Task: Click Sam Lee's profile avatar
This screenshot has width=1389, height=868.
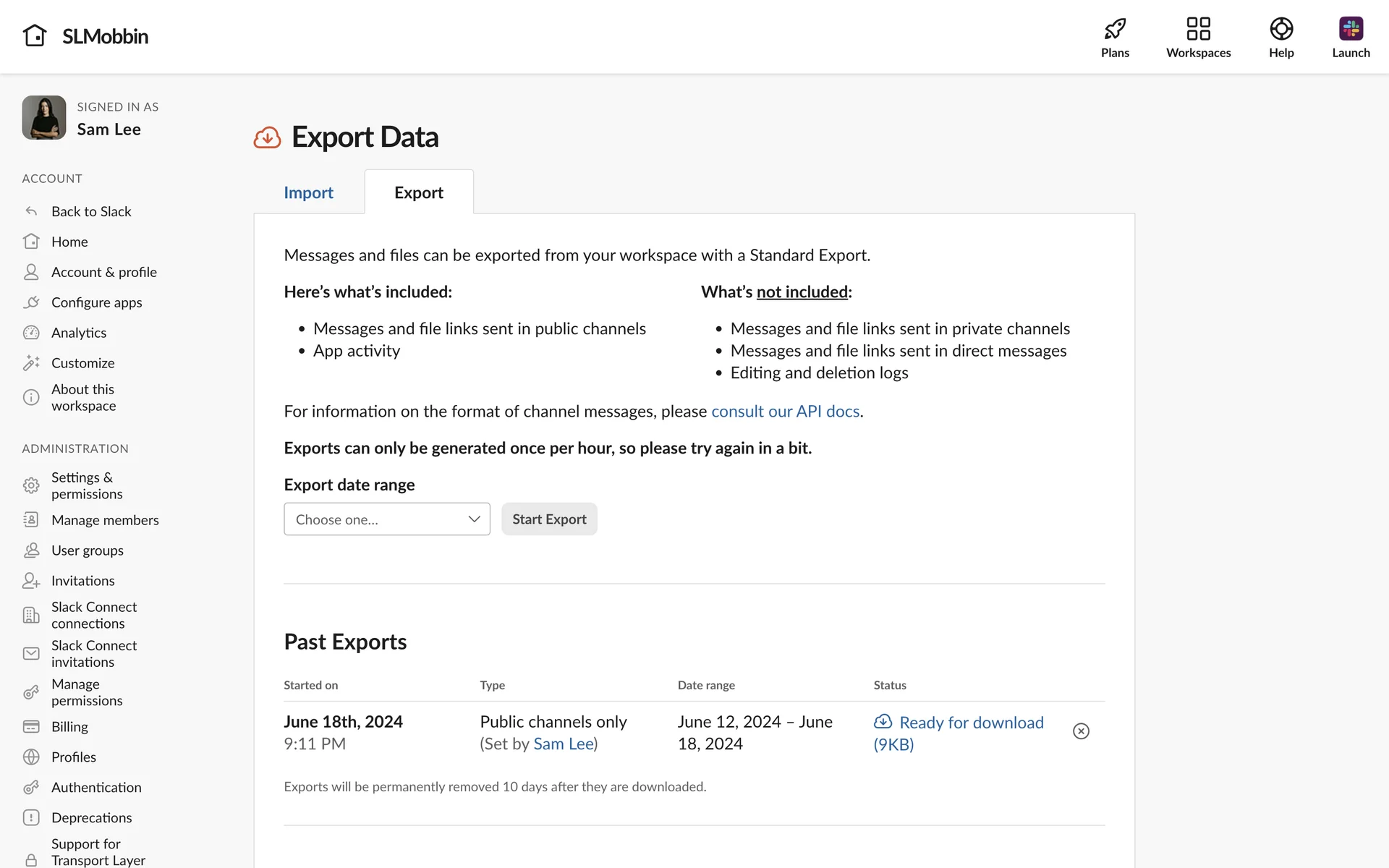Action: [x=44, y=117]
